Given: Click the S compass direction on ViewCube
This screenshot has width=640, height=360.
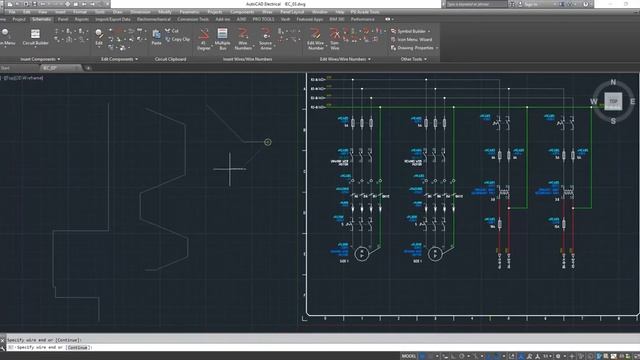Looking at the screenshot, I should [613, 121].
